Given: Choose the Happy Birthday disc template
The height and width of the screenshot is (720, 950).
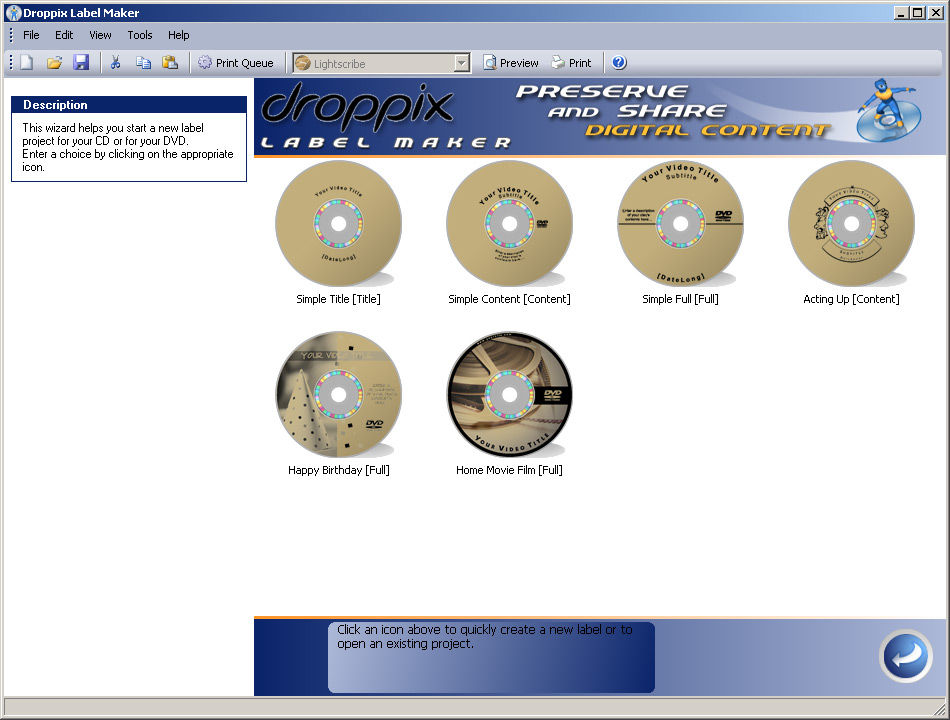Looking at the screenshot, I should tap(339, 395).
